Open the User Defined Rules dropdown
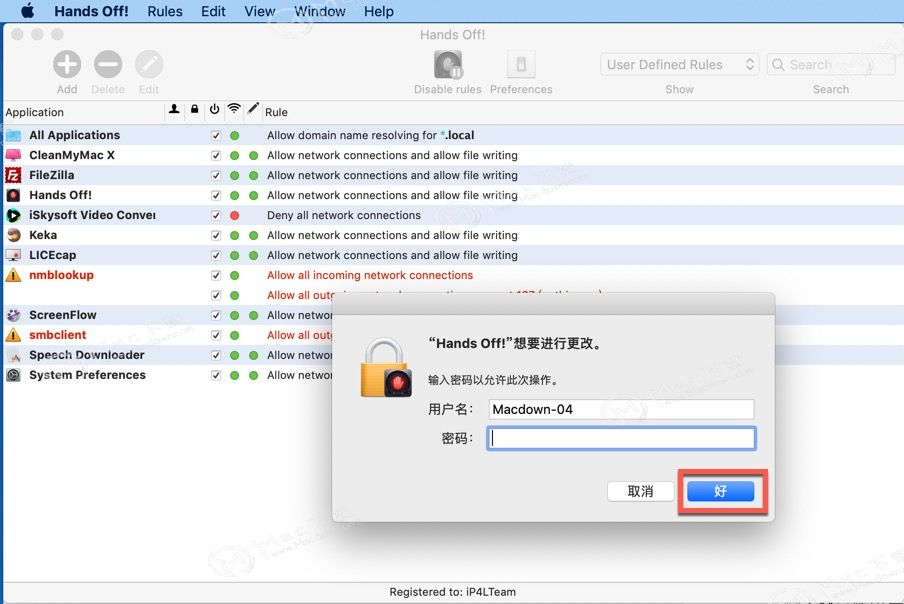This screenshot has width=904, height=604. pyautogui.click(x=679, y=65)
